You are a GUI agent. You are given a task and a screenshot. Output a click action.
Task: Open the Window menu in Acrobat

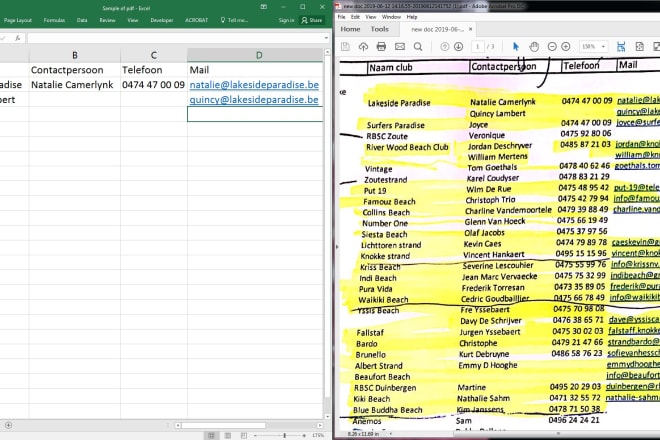[391, 17]
